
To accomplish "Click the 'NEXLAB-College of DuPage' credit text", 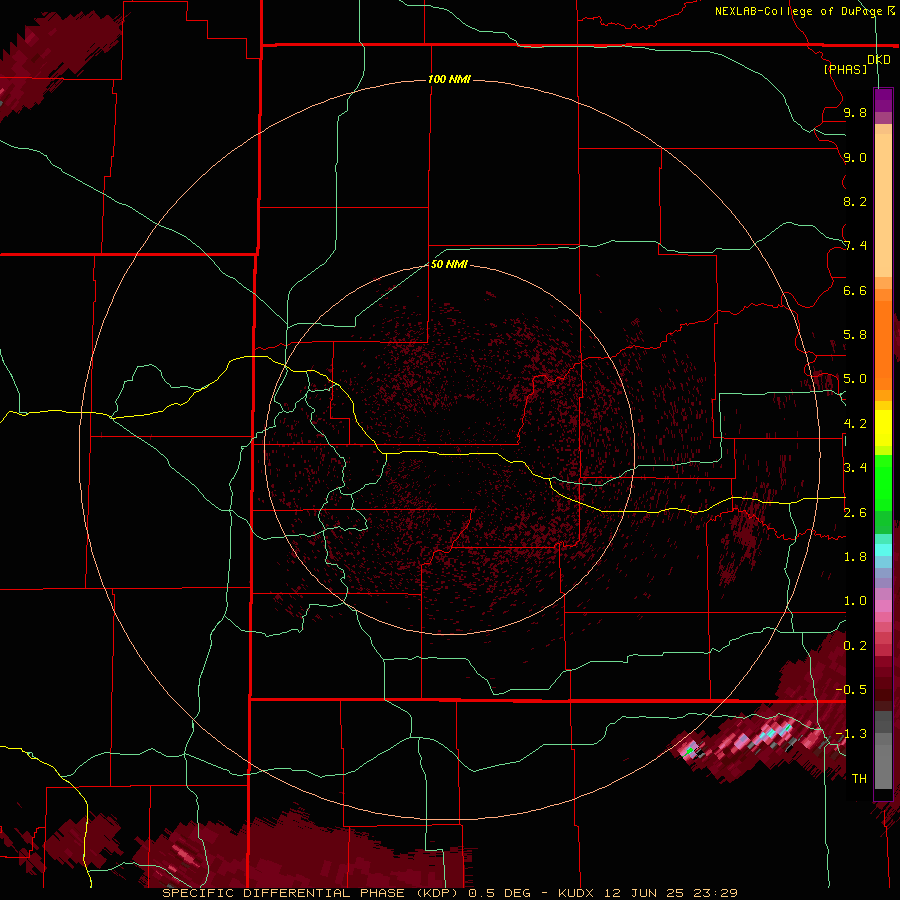I will (799, 11).
